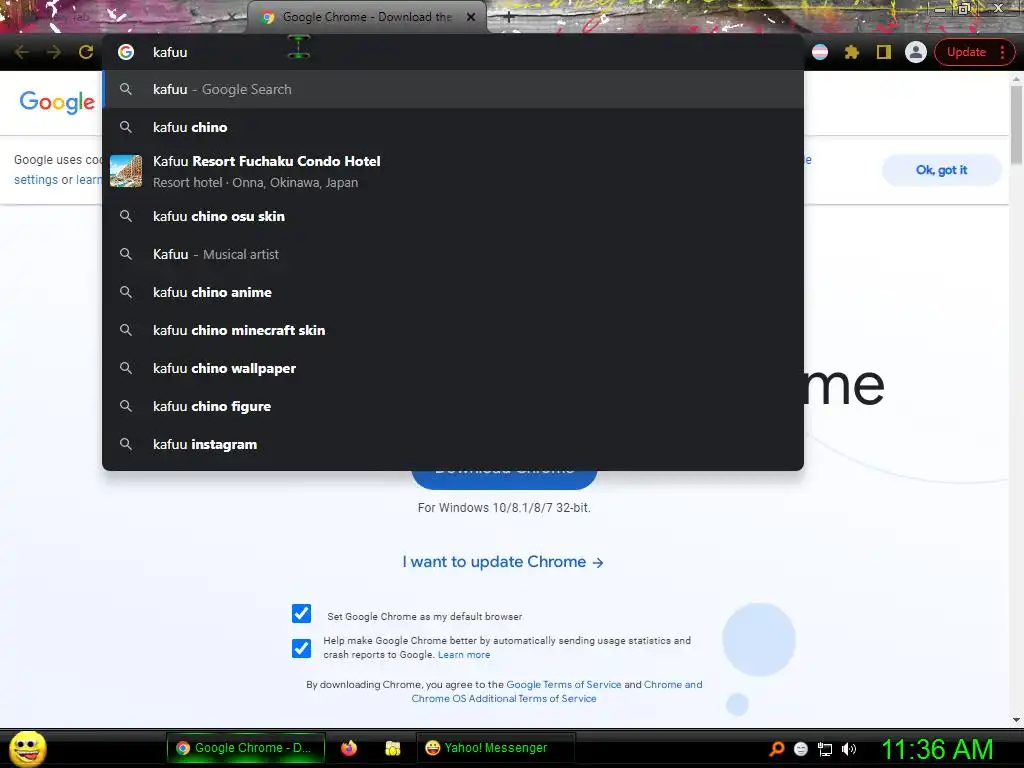Viewport: 1024px width, 768px height.
Task: Click the browser back arrow
Action: coord(22,52)
